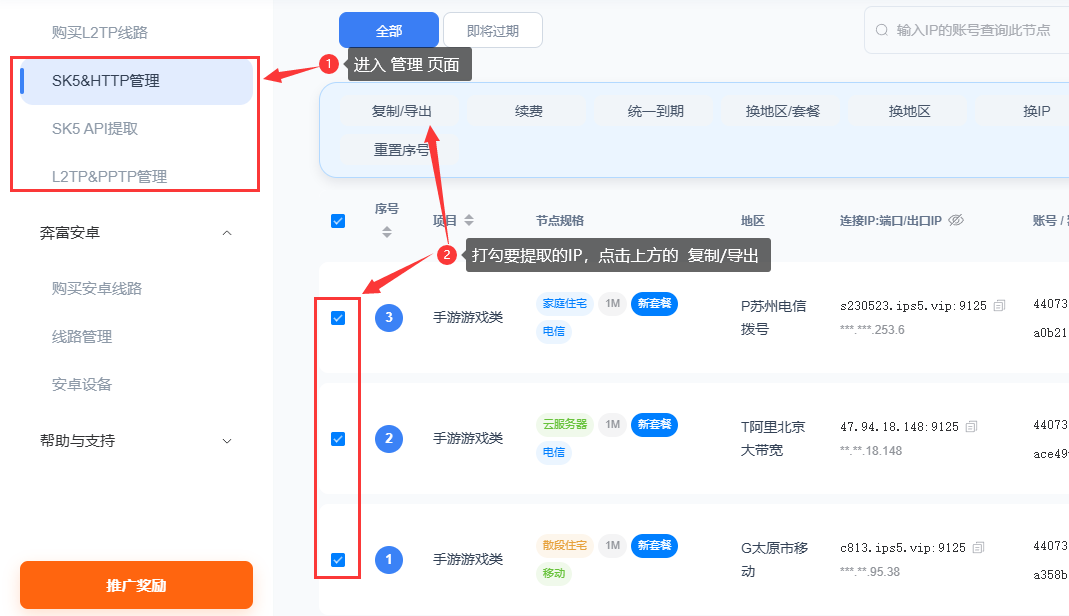
Task: Click 手游游戏类 in row 3
Action: [x=468, y=318]
